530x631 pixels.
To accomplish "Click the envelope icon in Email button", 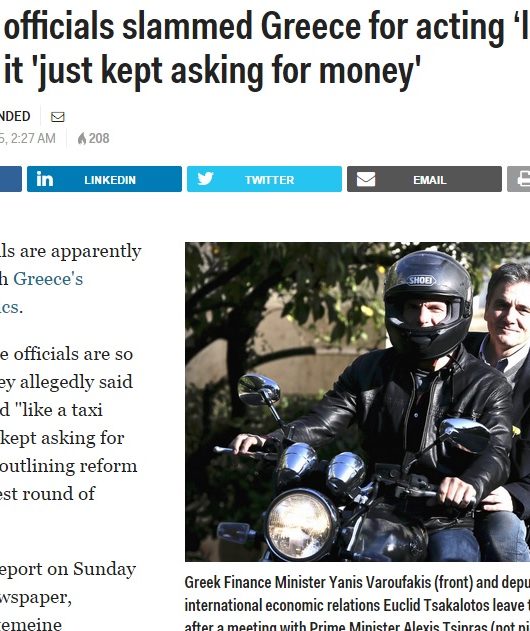I will [366, 179].
